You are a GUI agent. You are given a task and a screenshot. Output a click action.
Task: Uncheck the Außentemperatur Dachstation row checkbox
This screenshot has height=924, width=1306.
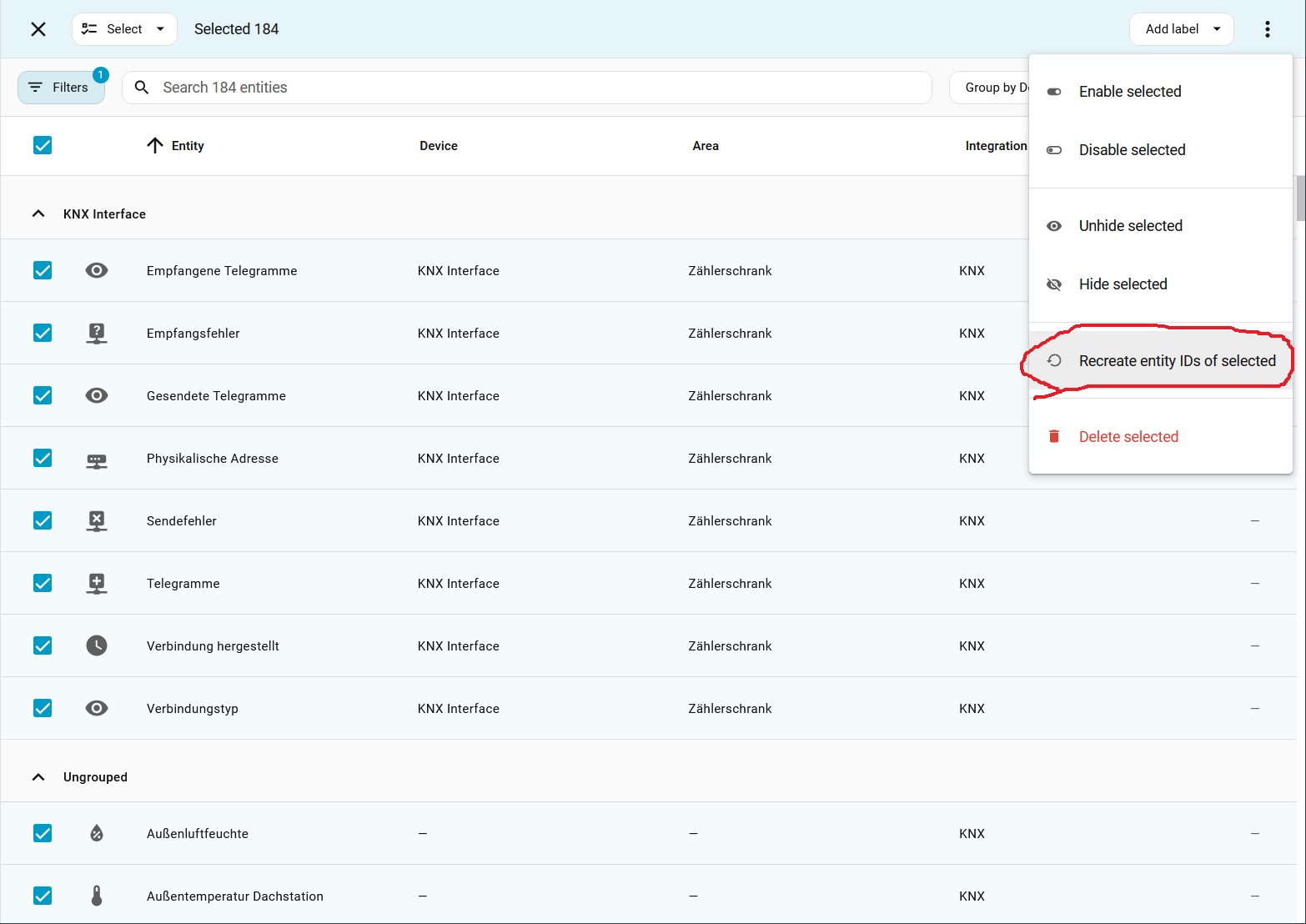43,896
